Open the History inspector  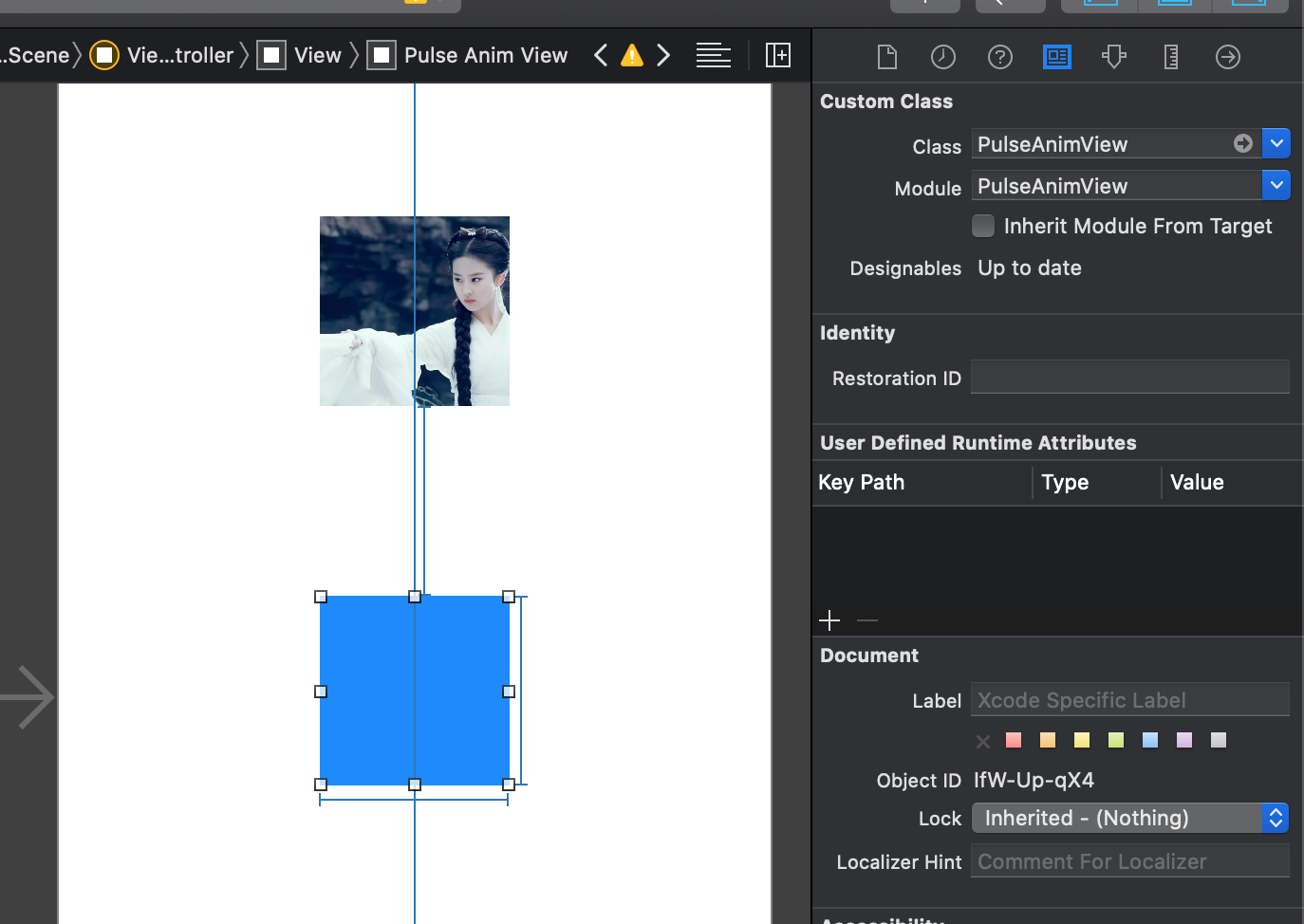(942, 56)
